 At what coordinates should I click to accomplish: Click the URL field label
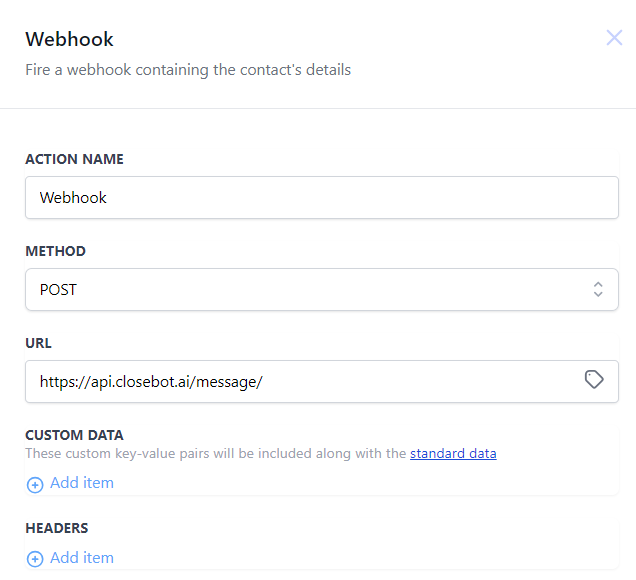pyautogui.click(x=39, y=343)
